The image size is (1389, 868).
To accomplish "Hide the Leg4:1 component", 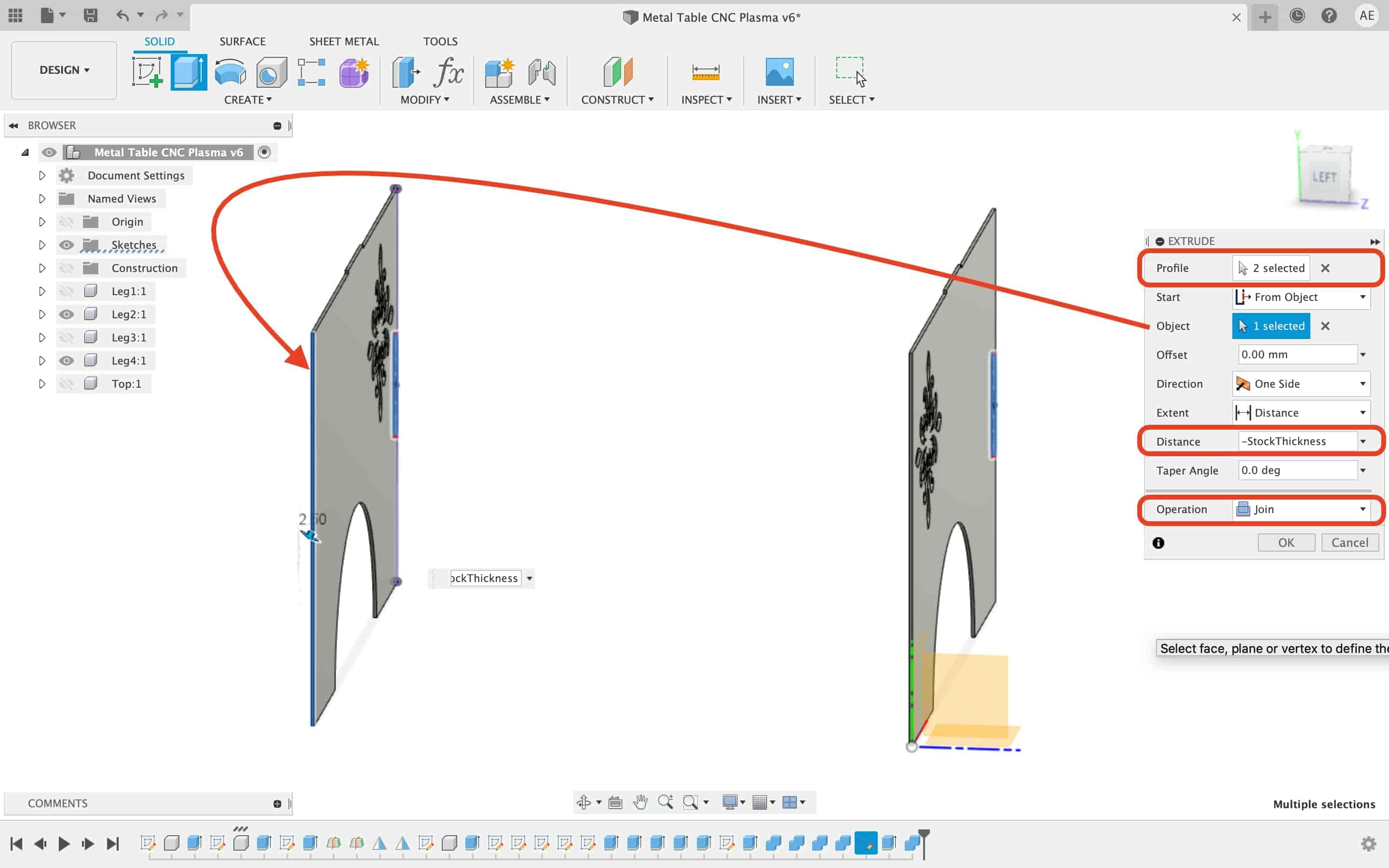I will click(x=67, y=361).
